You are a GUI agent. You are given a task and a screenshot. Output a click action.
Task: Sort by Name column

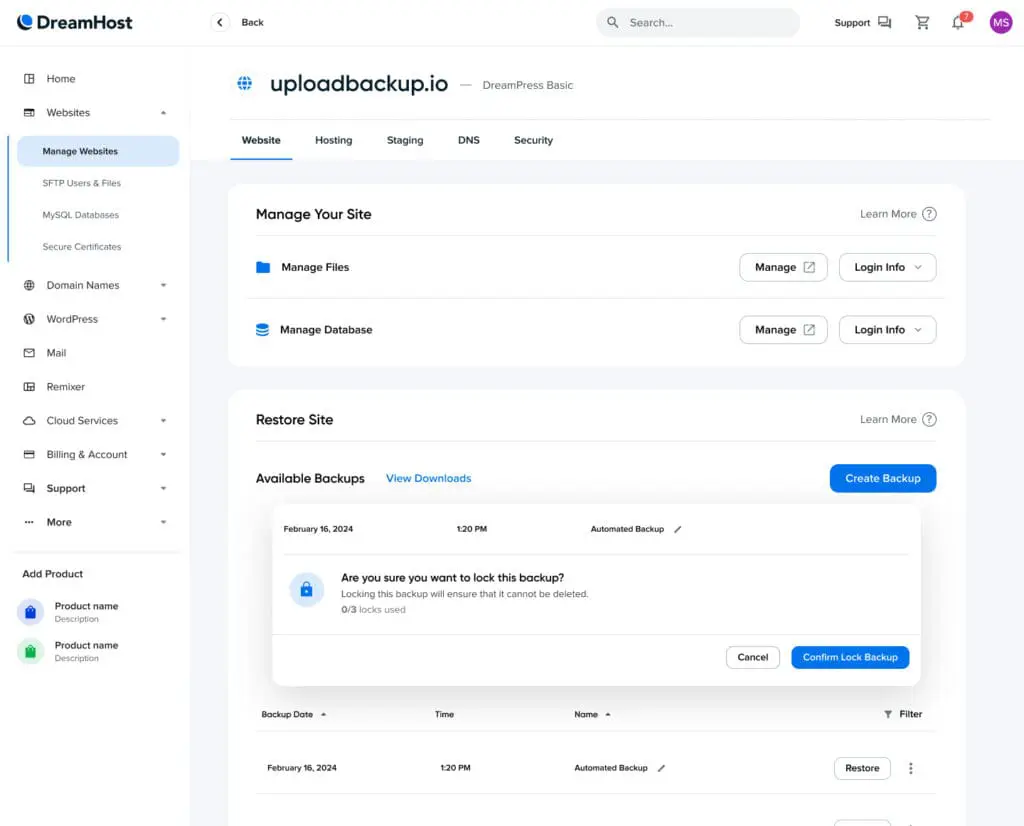coord(592,714)
